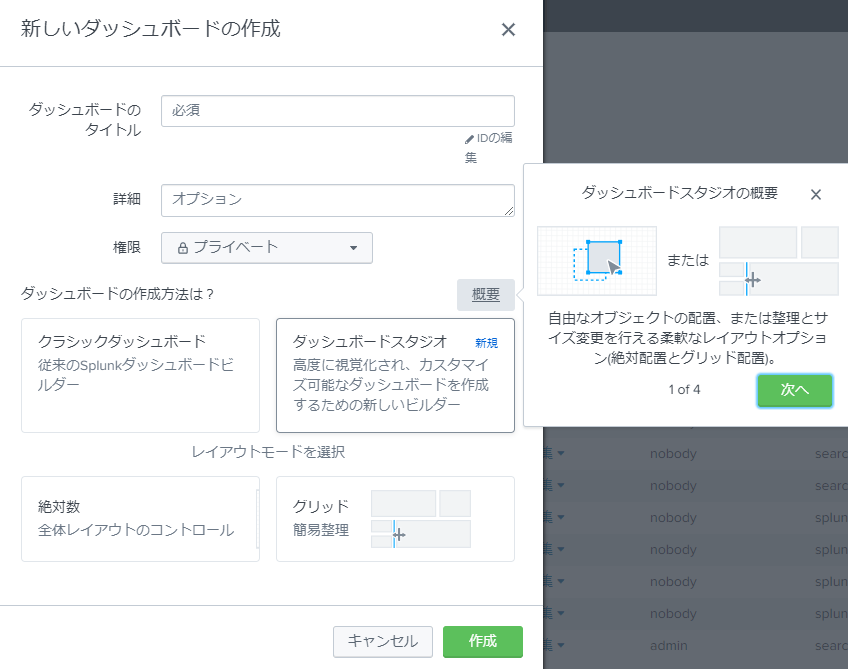Click the green 作成 button
This screenshot has height=669, width=848.
[482, 641]
